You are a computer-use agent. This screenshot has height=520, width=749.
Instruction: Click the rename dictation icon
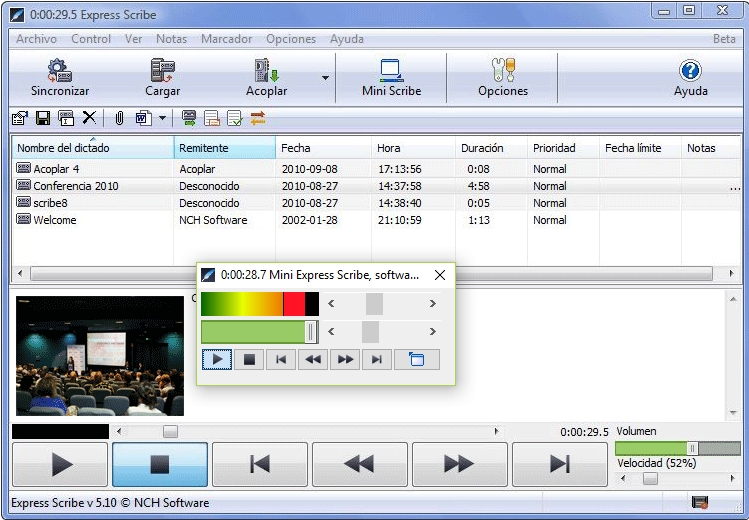(66, 117)
